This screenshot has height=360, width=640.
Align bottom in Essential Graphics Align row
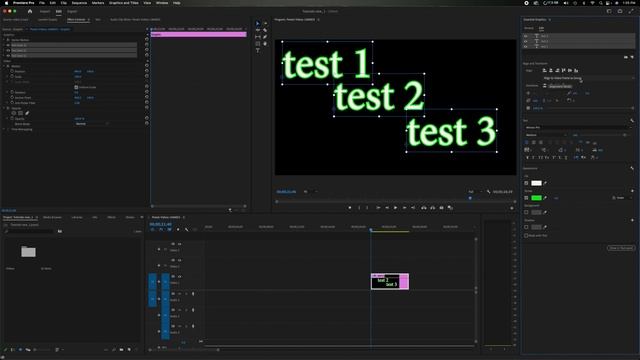576,70
